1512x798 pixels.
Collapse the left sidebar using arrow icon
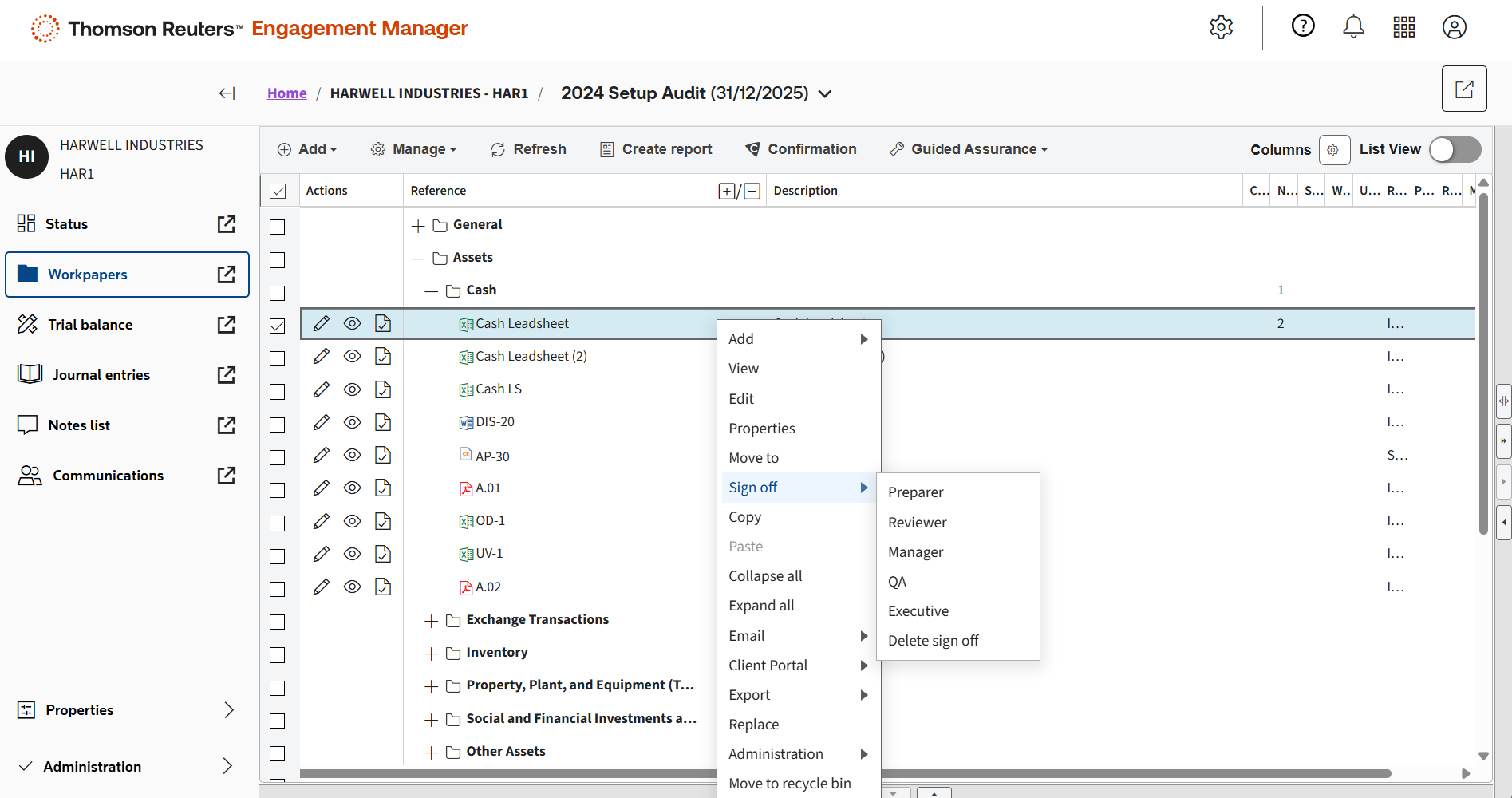coord(227,93)
